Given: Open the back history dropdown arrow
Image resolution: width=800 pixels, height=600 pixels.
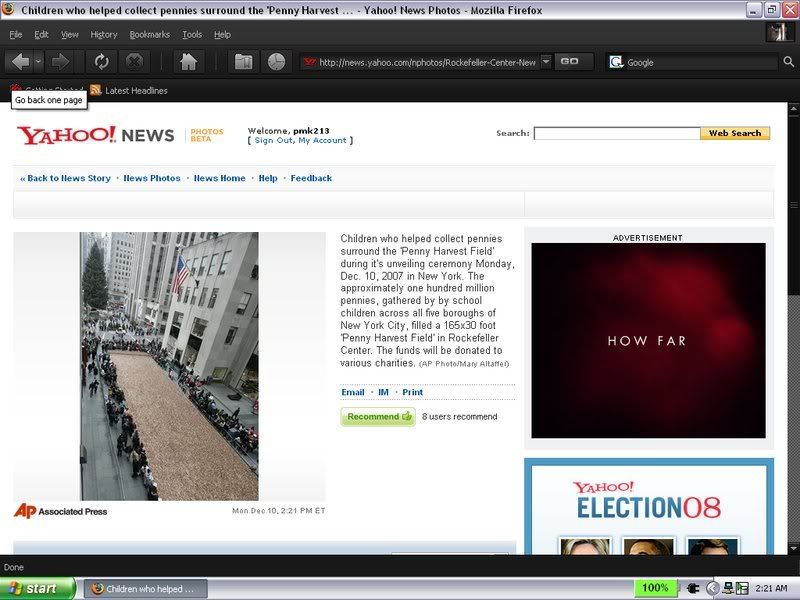Looking at the screenshot, I should [39, 62].
